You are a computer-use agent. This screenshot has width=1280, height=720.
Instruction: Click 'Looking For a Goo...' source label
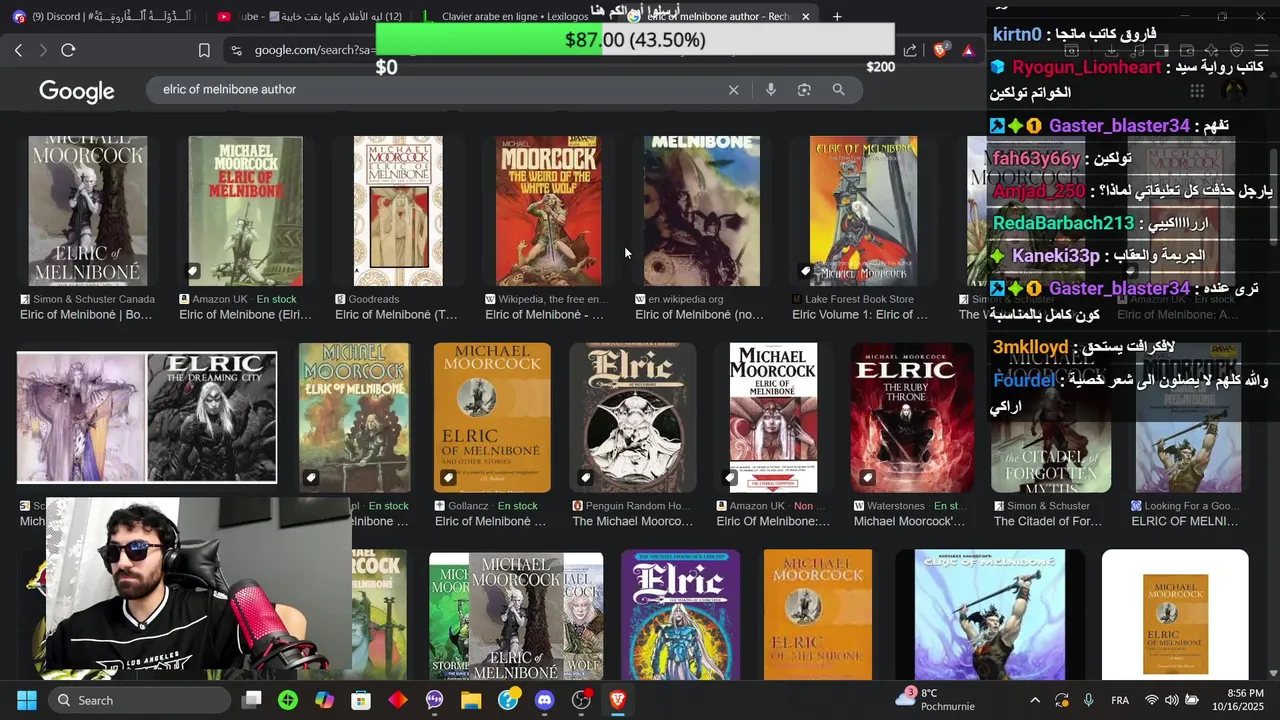pyautogui.click(x=1192, y=506)
